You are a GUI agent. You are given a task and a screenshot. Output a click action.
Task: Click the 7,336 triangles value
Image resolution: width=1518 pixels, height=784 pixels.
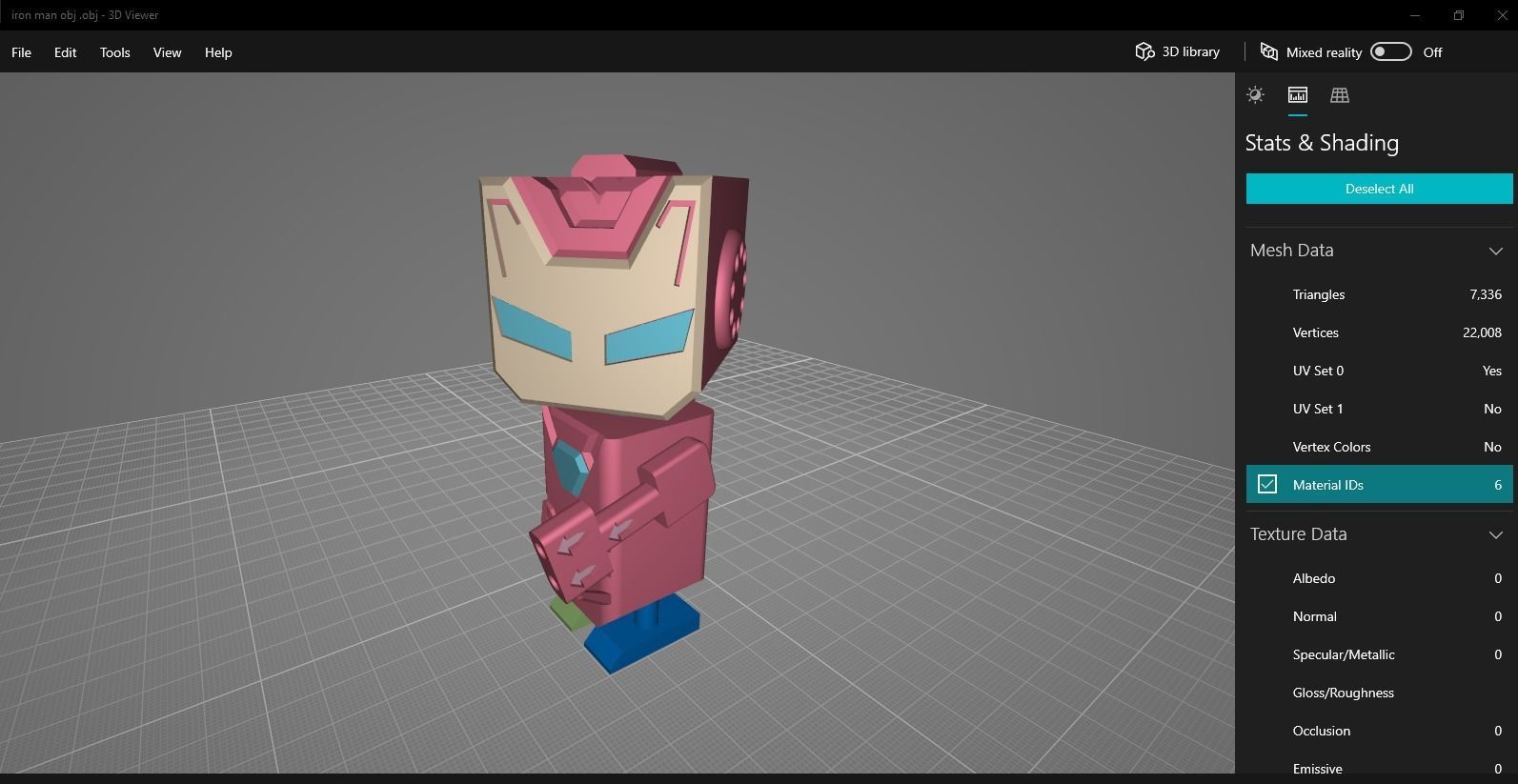(1486, 294)
